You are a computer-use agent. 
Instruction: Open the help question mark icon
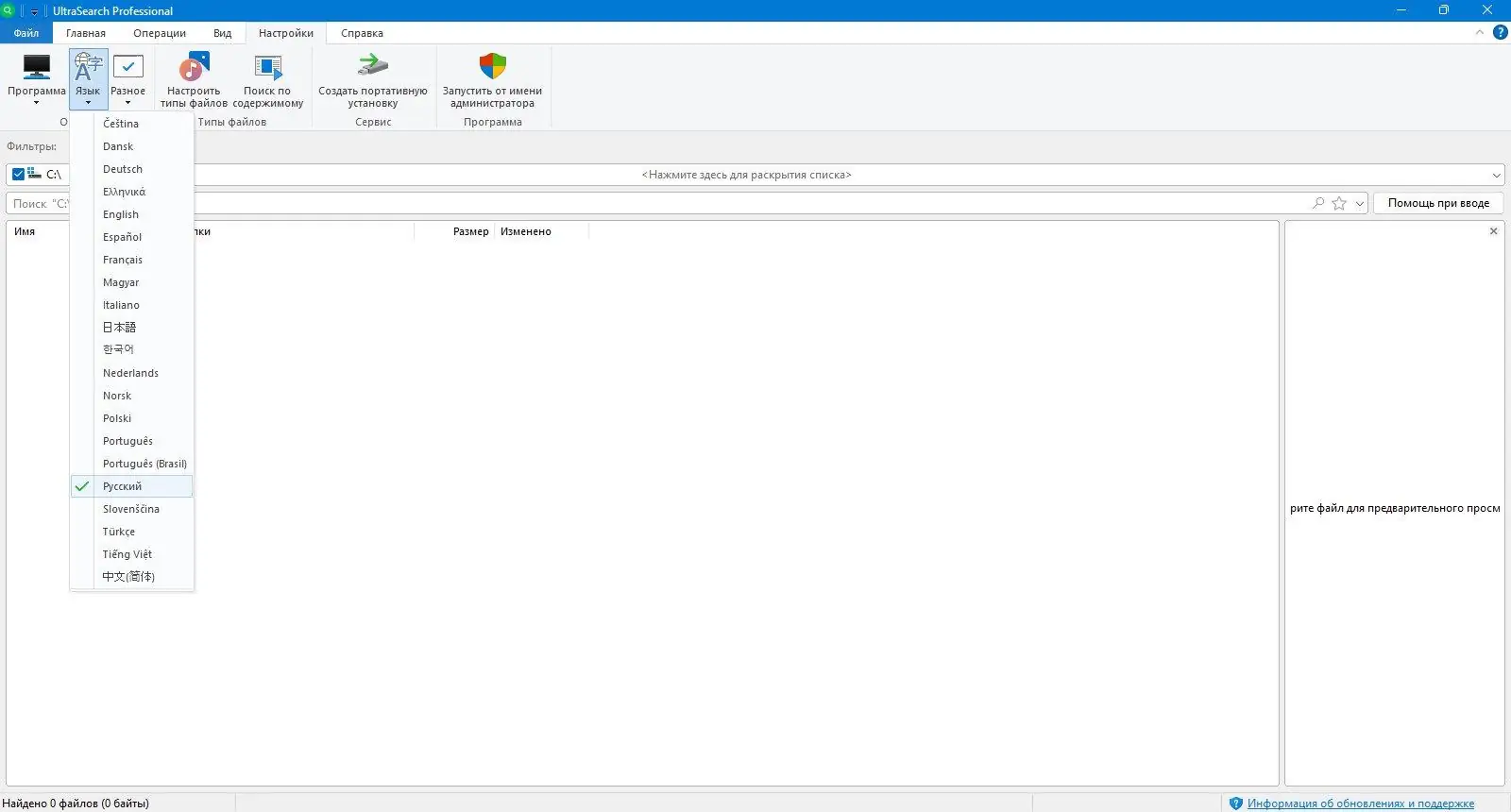pos(1500,33)
